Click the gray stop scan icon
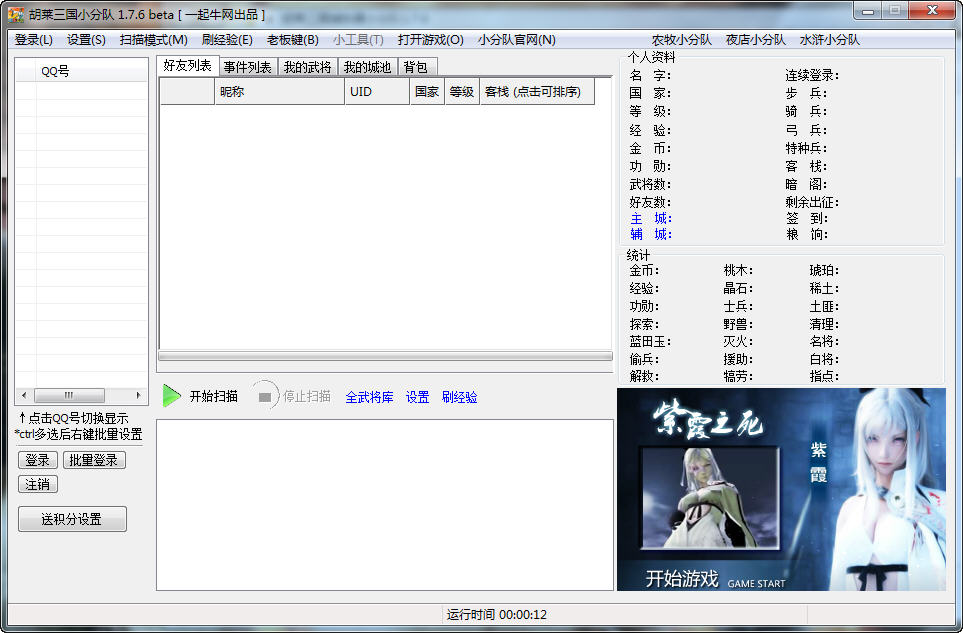963x633 pixels. [265, 397]
